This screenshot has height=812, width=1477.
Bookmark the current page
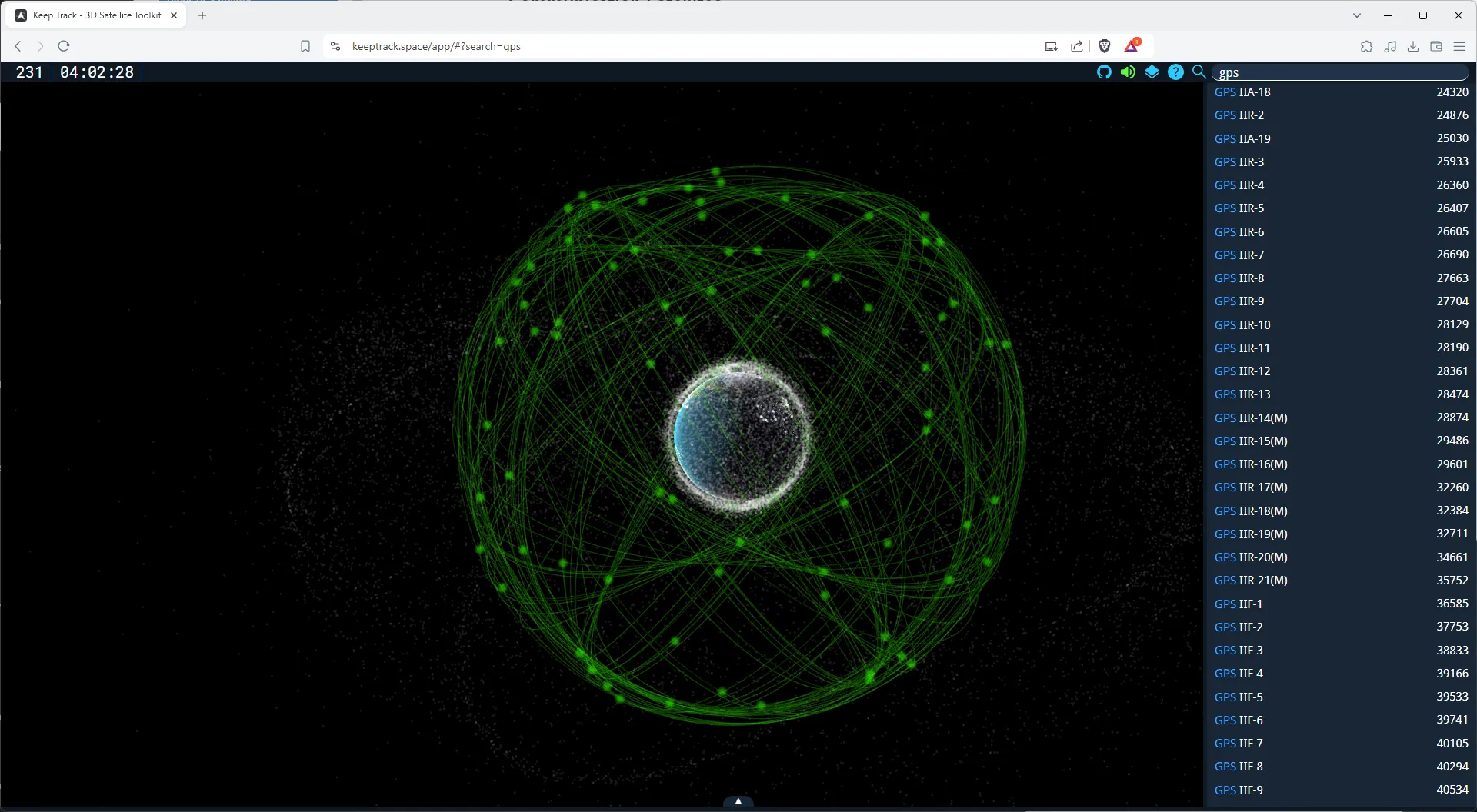point(305,46)
